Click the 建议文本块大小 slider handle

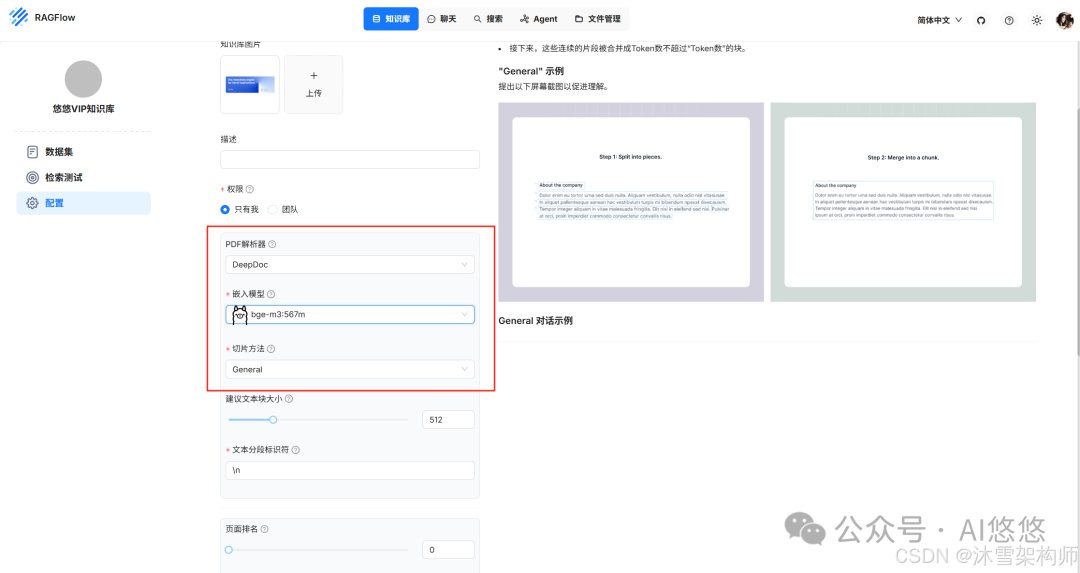(x=273, y=419)
